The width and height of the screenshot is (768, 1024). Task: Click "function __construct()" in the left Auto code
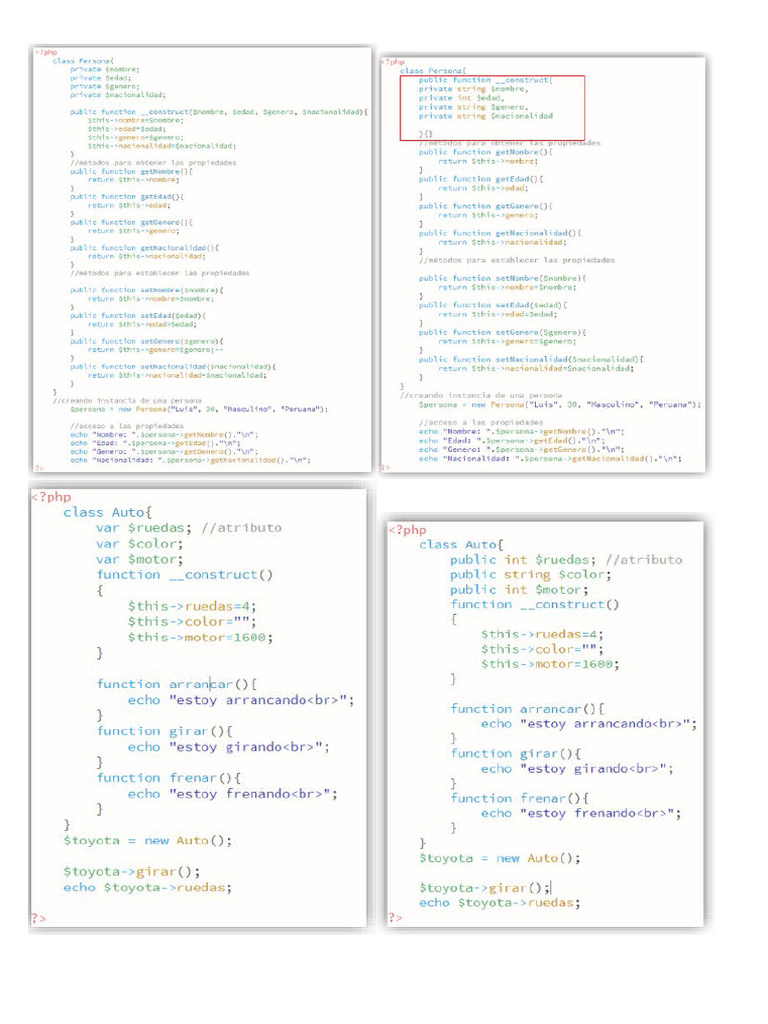[185, 575]
